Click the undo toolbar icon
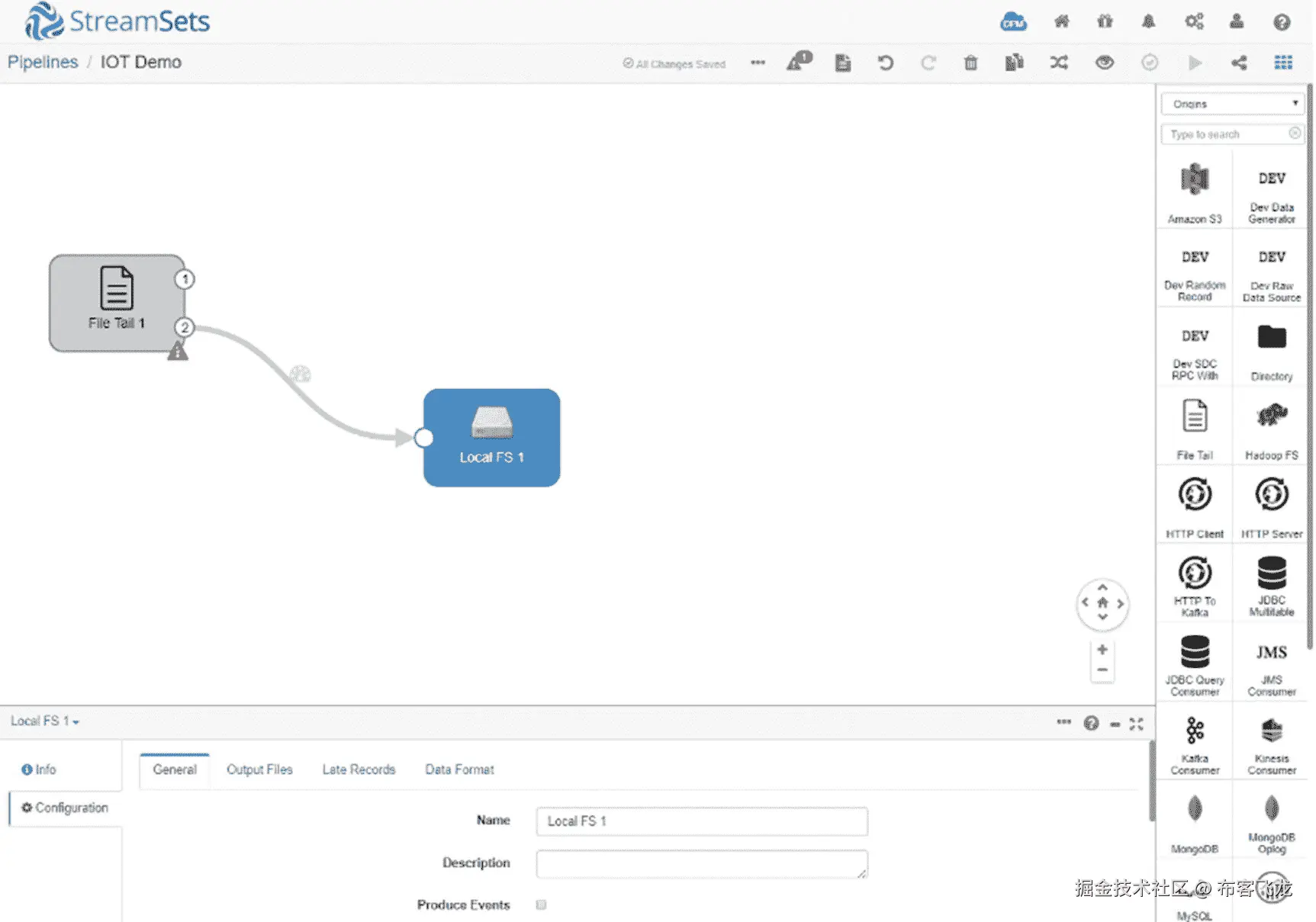 click(x=885, y=63)
